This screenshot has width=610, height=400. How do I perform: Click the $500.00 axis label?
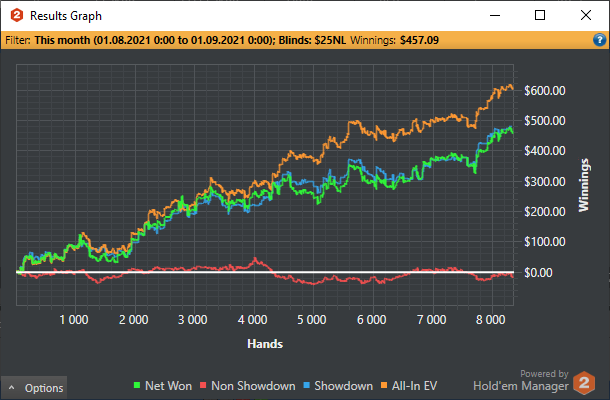tap(545, 121)
